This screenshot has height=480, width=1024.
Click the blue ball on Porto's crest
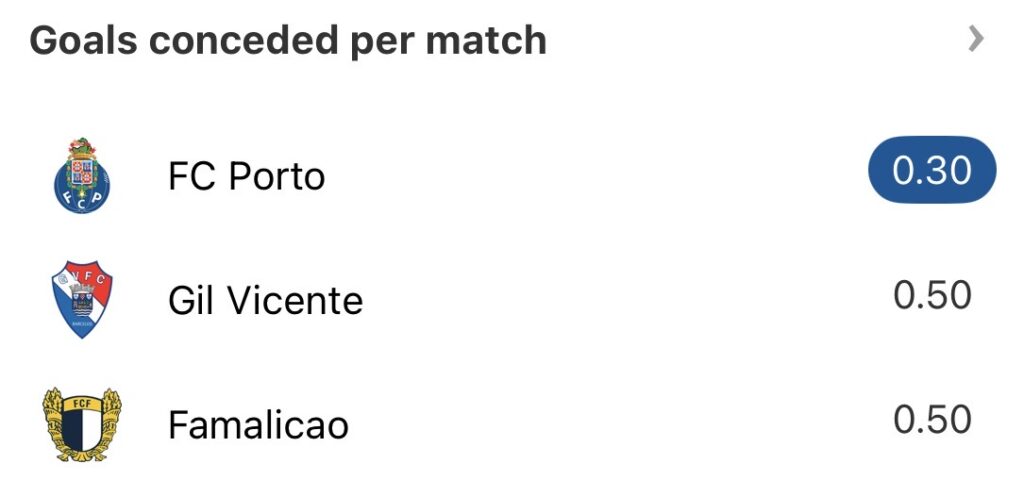(x=82, y=190)
